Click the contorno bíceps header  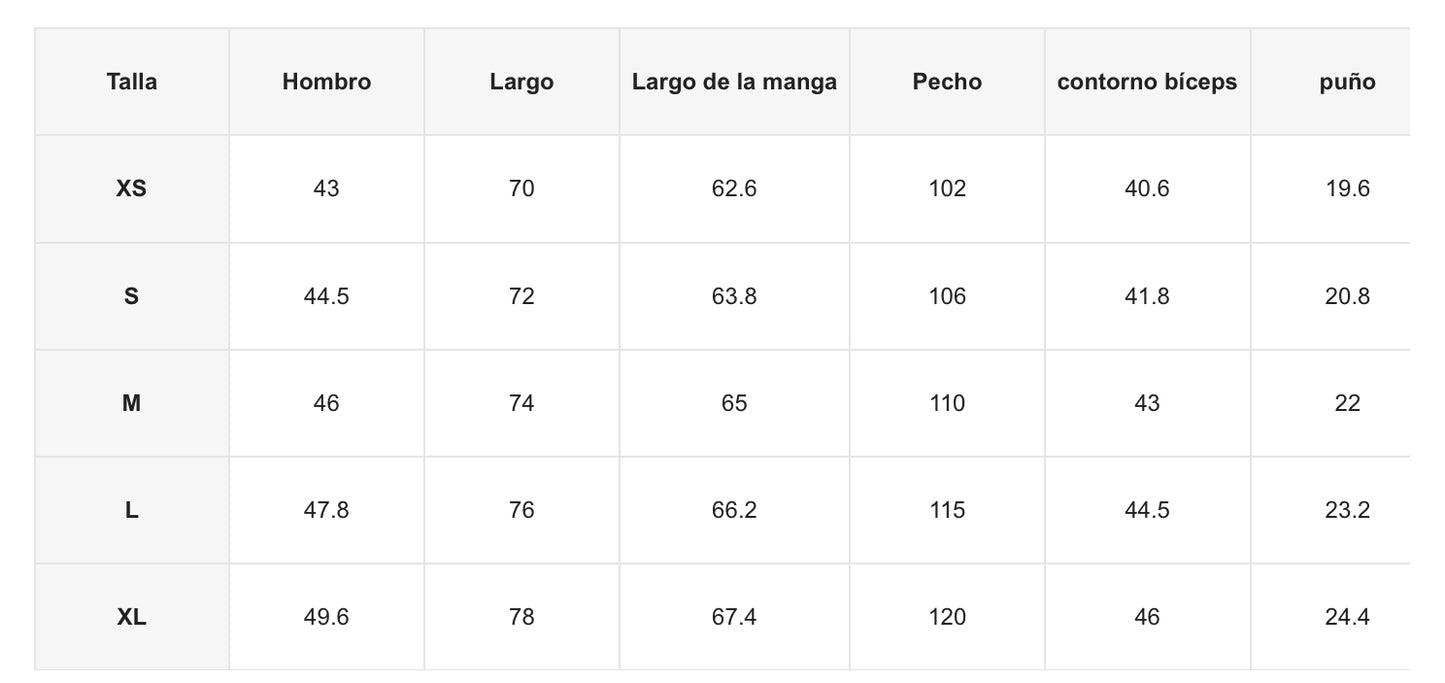[1147, 82]
